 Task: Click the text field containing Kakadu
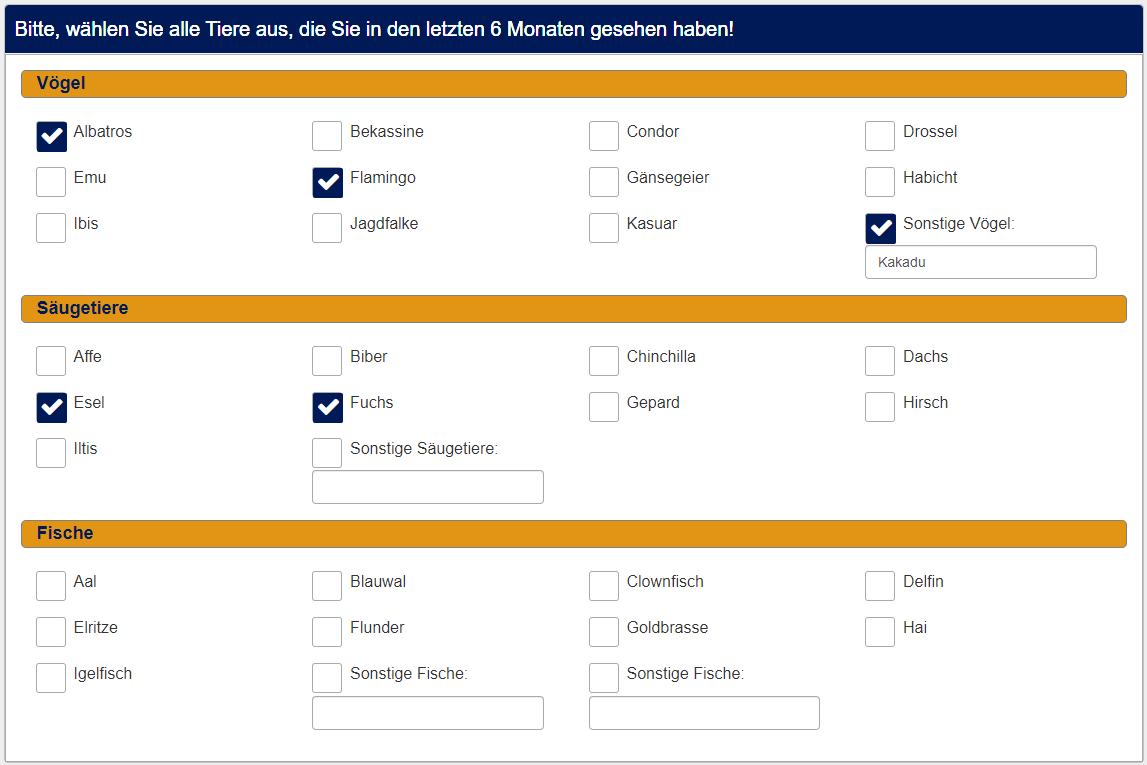[980, 262]
